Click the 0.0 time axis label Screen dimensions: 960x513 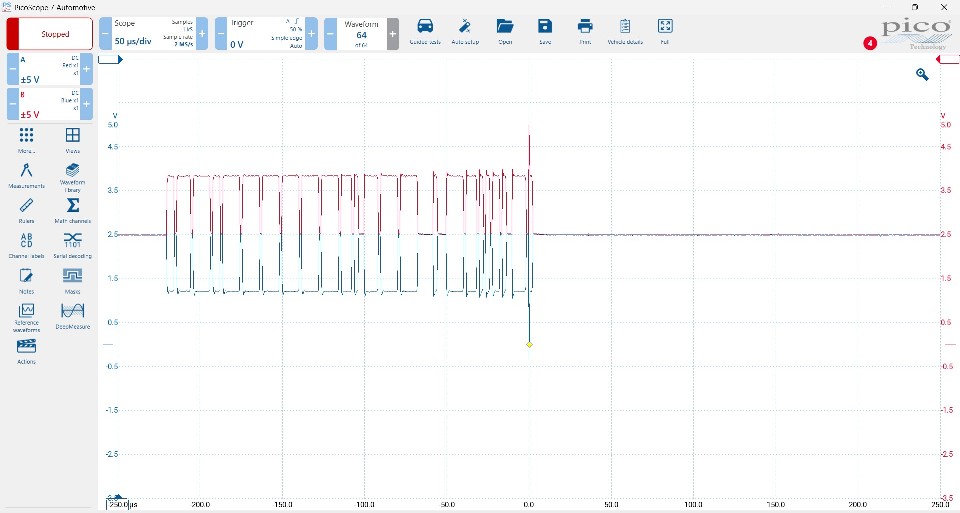tap(529, 505)
